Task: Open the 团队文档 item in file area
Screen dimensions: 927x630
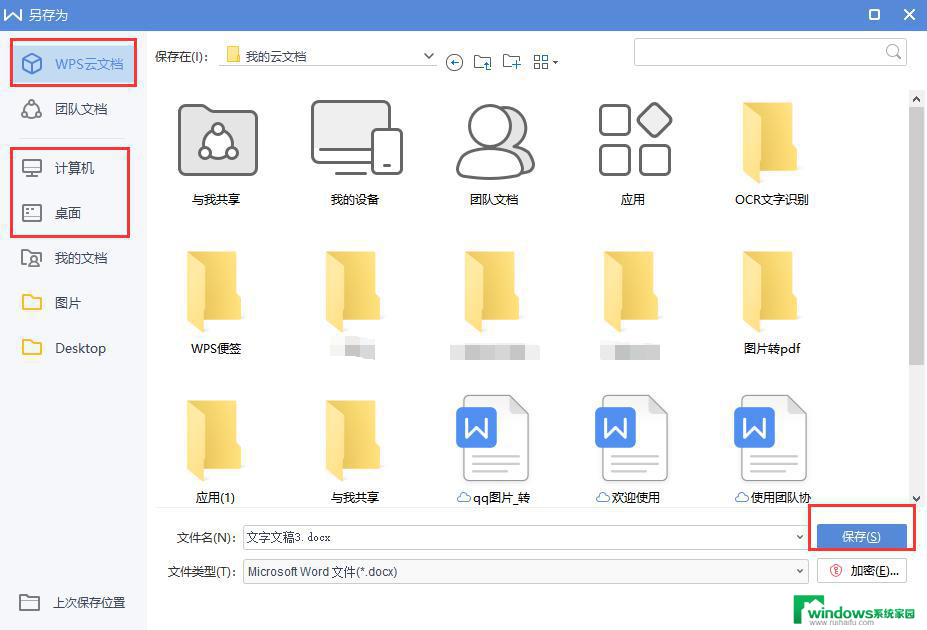Action: click(x=494, y=154)
